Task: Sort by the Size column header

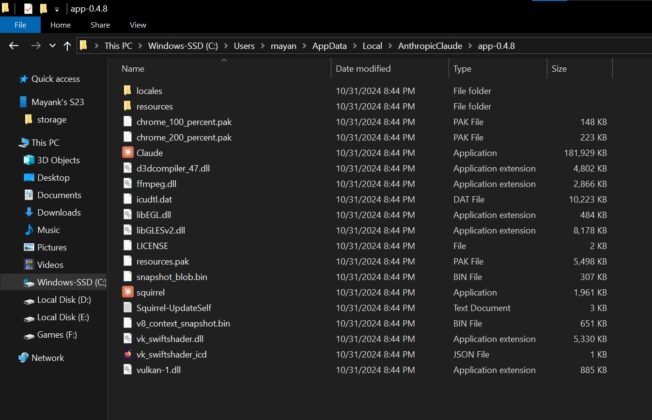Action: pos(559,69)
